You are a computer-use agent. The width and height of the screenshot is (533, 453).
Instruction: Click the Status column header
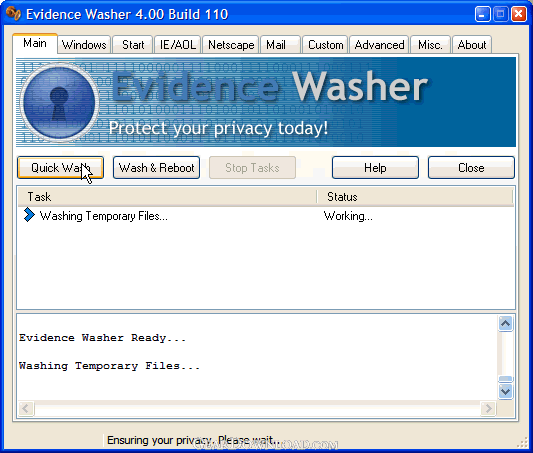pos(415,197)
